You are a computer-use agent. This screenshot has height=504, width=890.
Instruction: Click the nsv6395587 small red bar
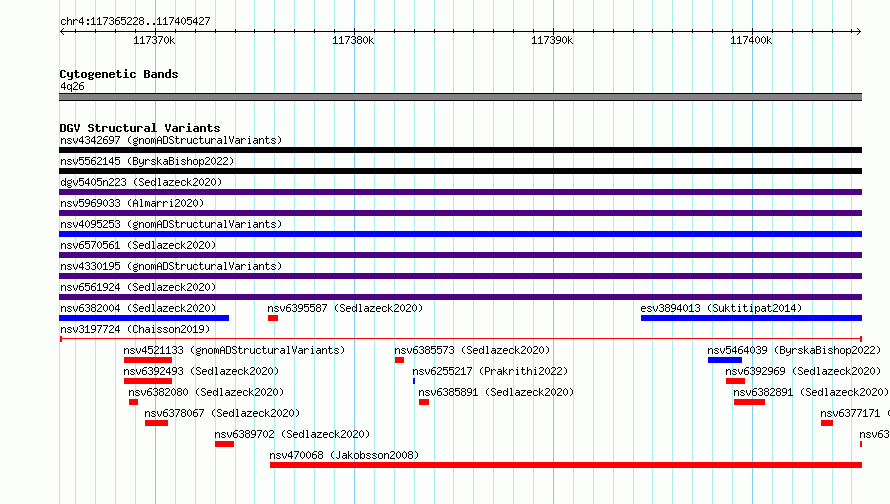pyautogui.click(x=273, y=318)
